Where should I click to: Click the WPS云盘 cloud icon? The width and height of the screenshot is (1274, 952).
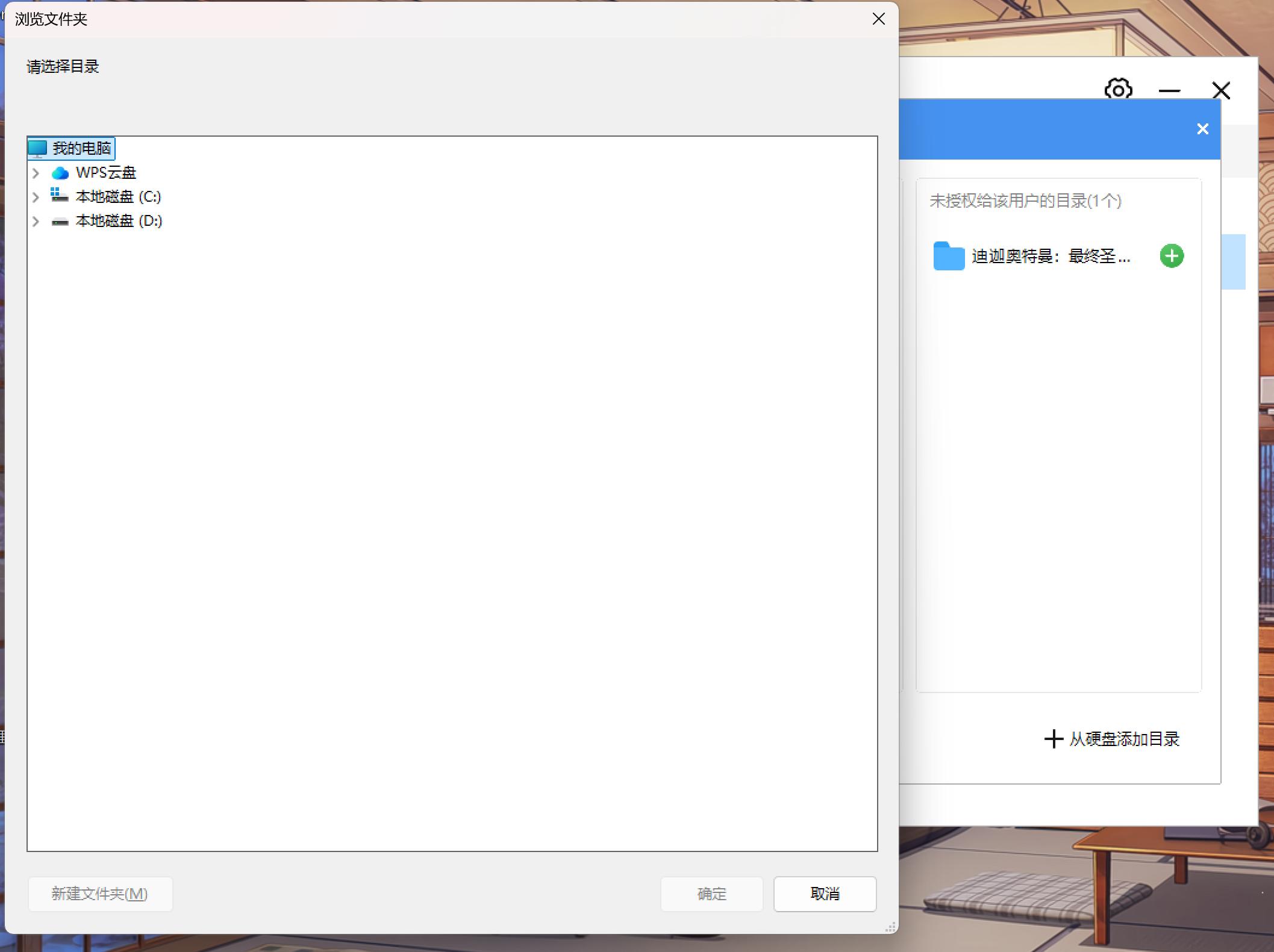tap(60, 173)
